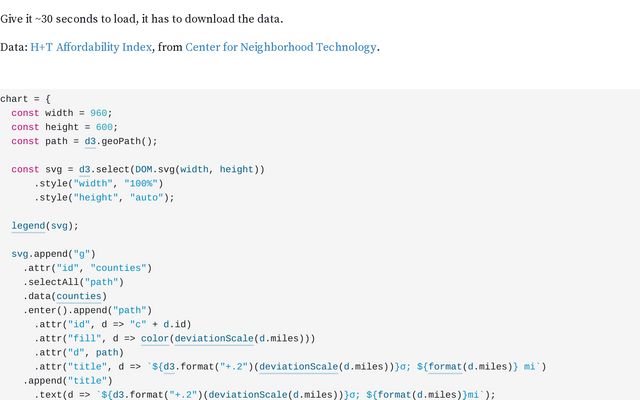
Task: Click the DOM reference in svg line
Action: 145,169
